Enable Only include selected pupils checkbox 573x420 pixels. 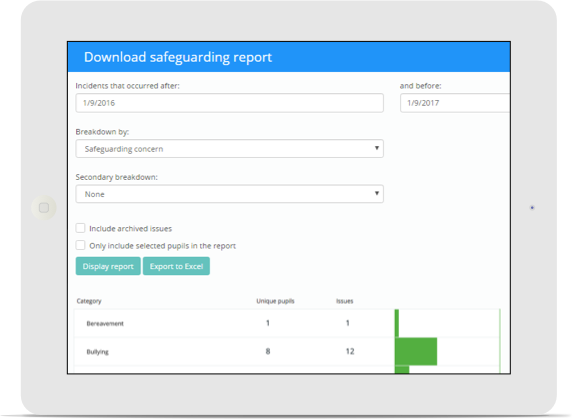point(80,245)
